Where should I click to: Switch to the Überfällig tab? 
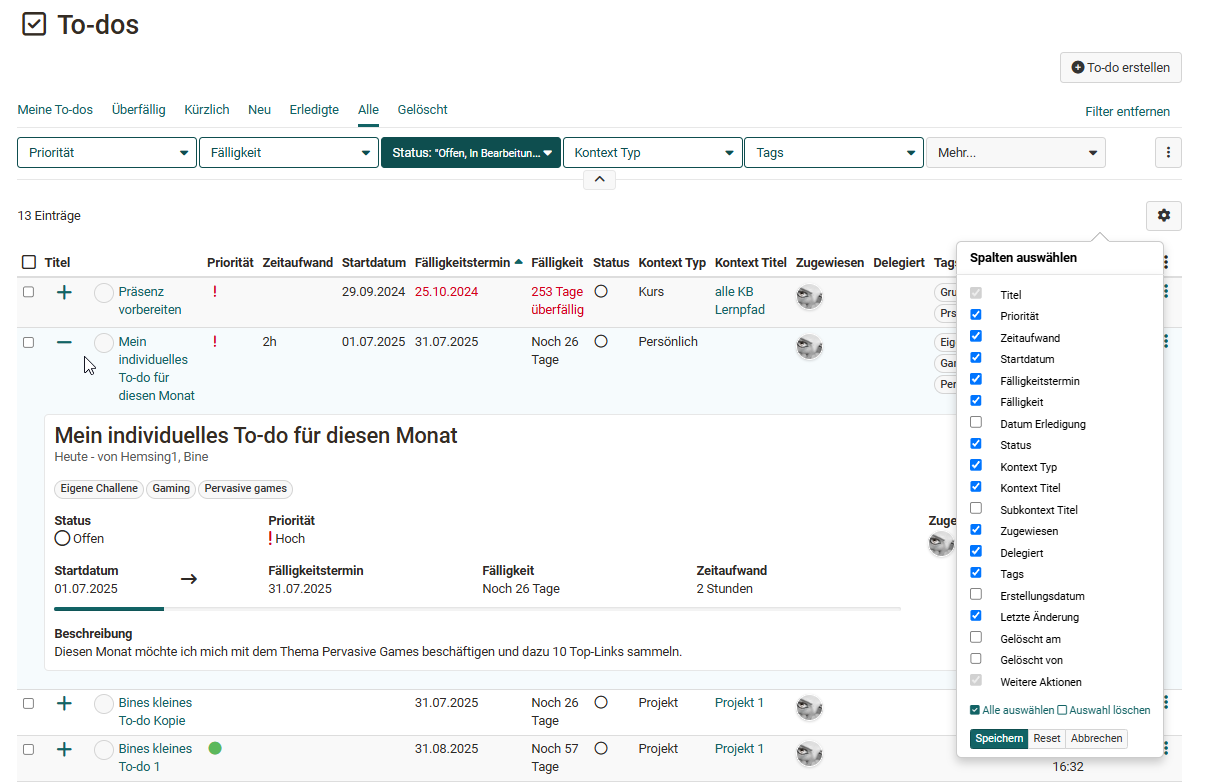click(139, 110)
